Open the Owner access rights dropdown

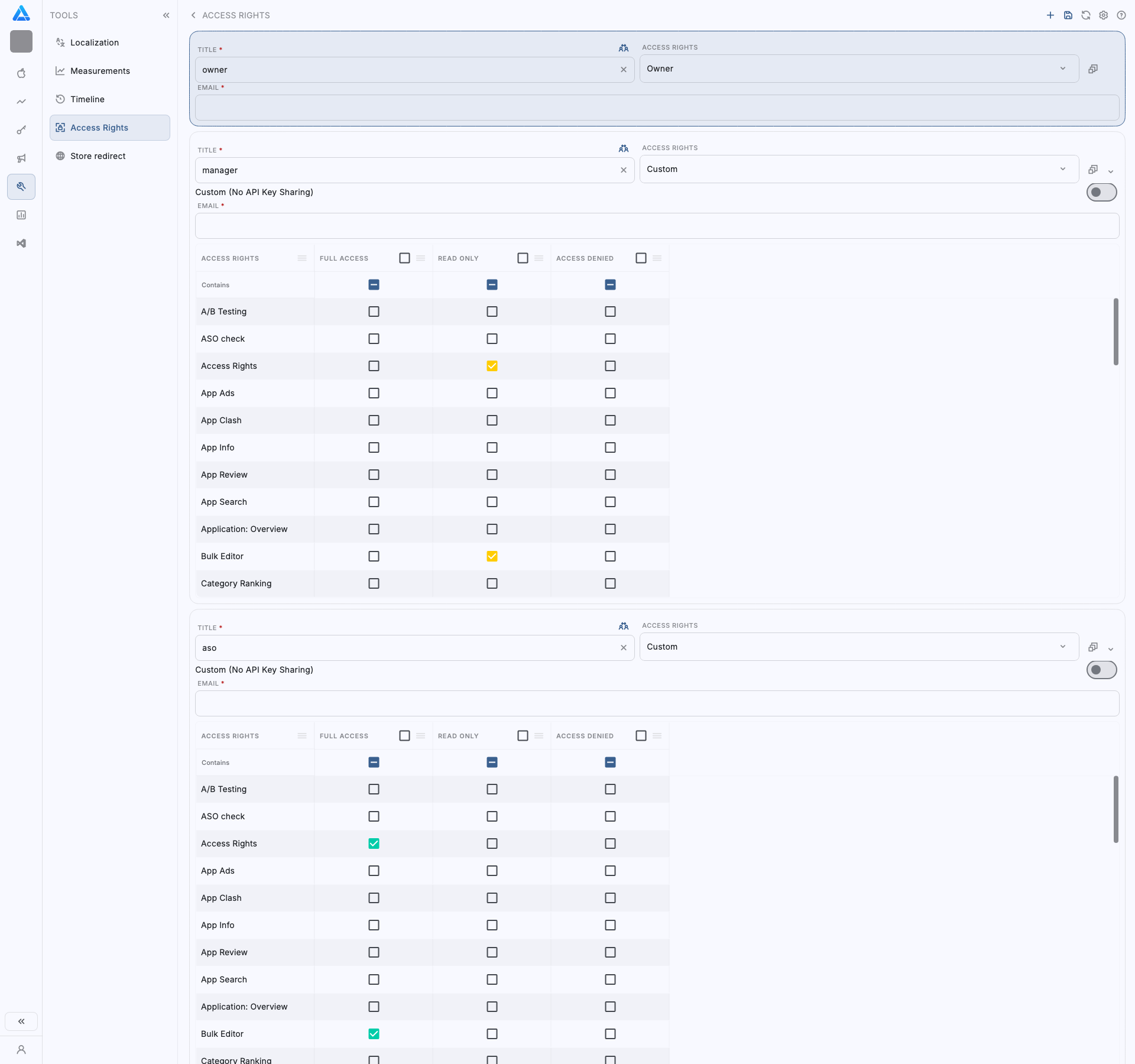tap(859, 69)
